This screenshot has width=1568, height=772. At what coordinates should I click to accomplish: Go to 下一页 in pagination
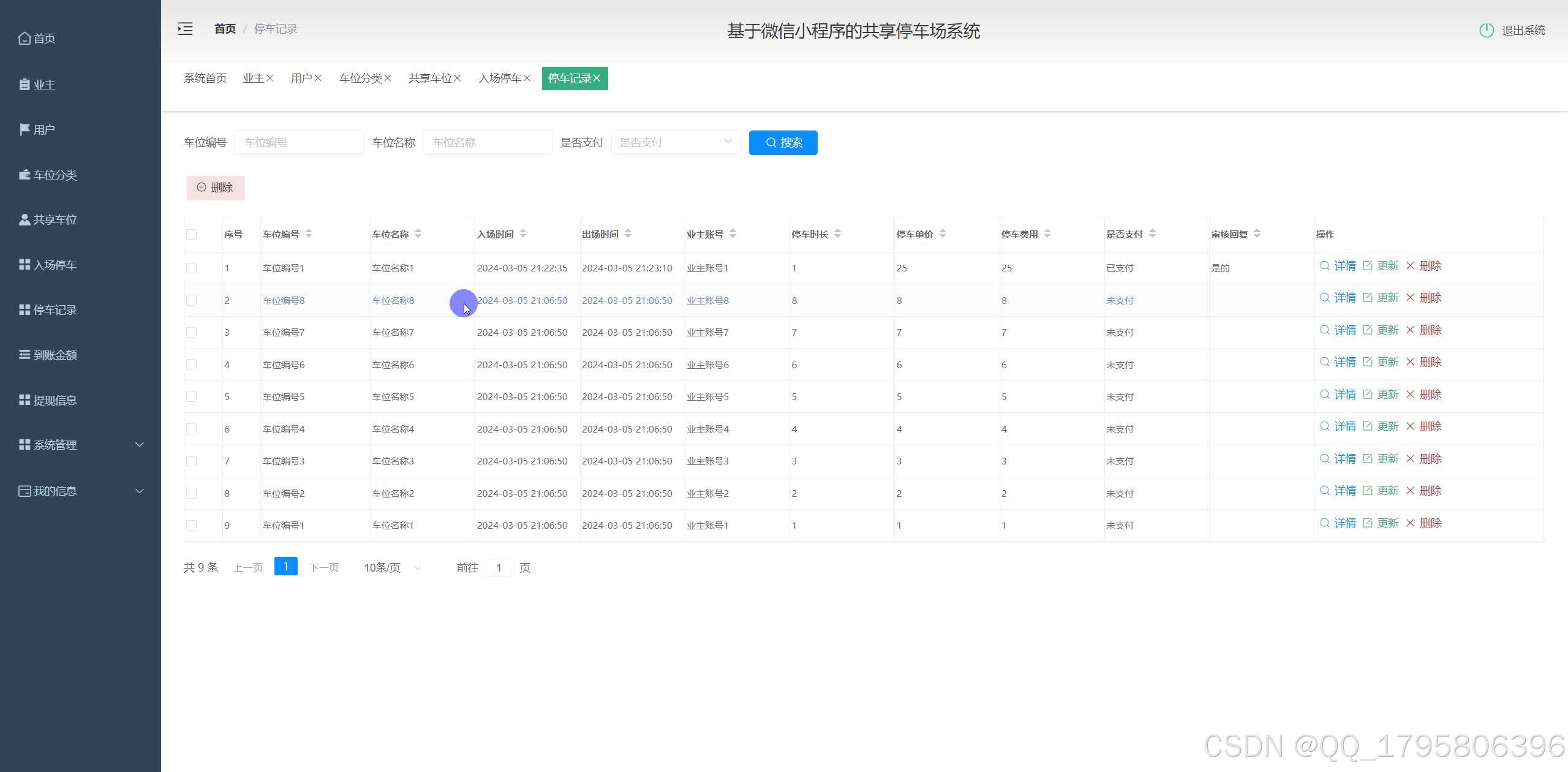coord(324,568)
